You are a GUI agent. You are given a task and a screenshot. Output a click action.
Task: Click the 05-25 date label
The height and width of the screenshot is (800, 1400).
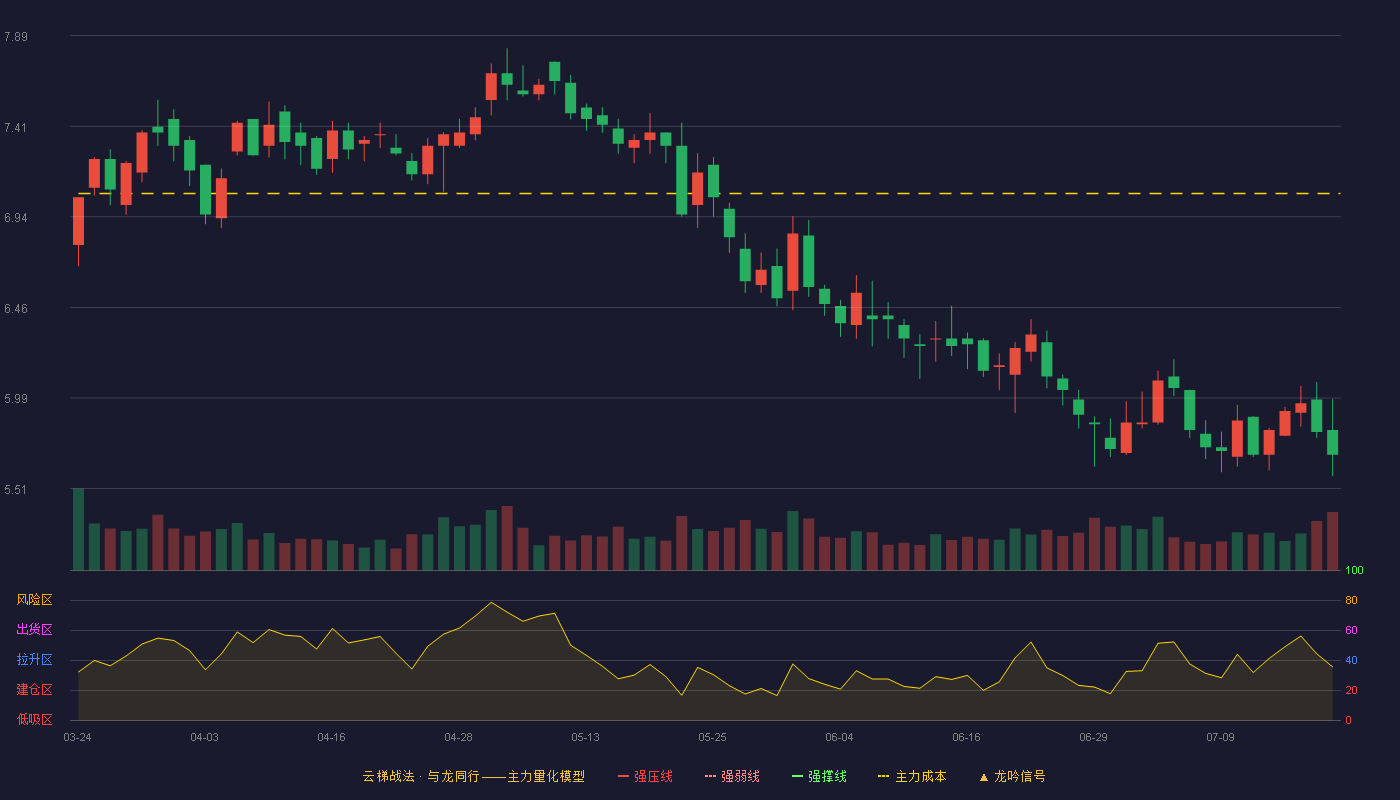coord(712,737)
